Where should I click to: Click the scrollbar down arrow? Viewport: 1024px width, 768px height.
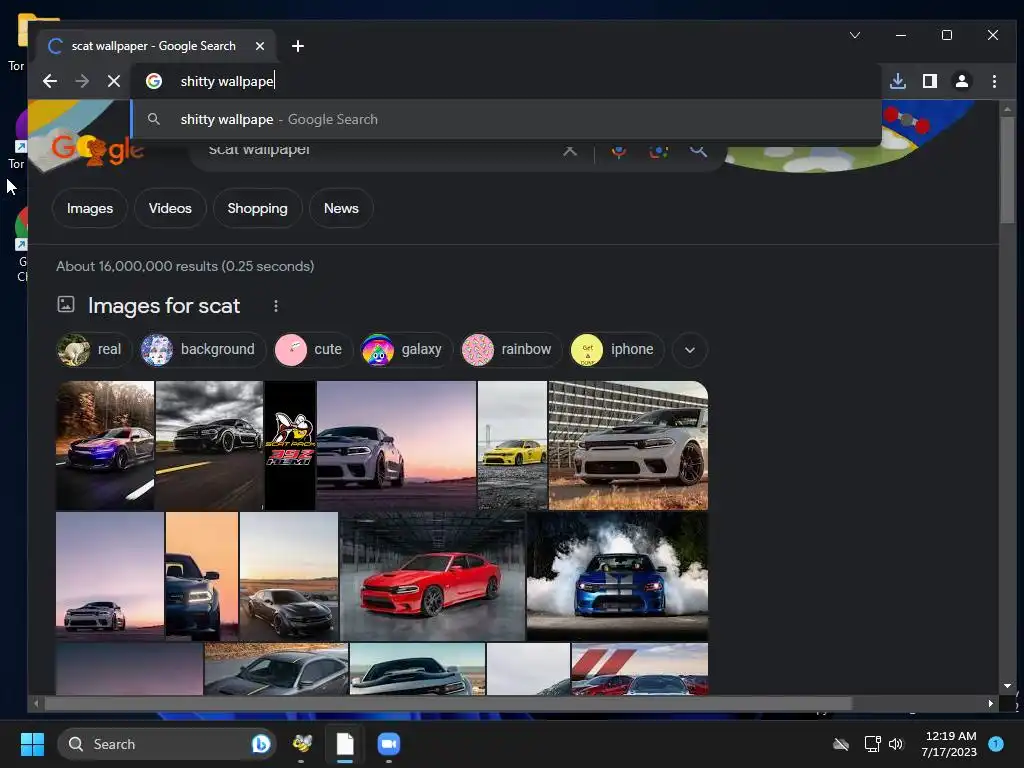[x=1007, y=686]
